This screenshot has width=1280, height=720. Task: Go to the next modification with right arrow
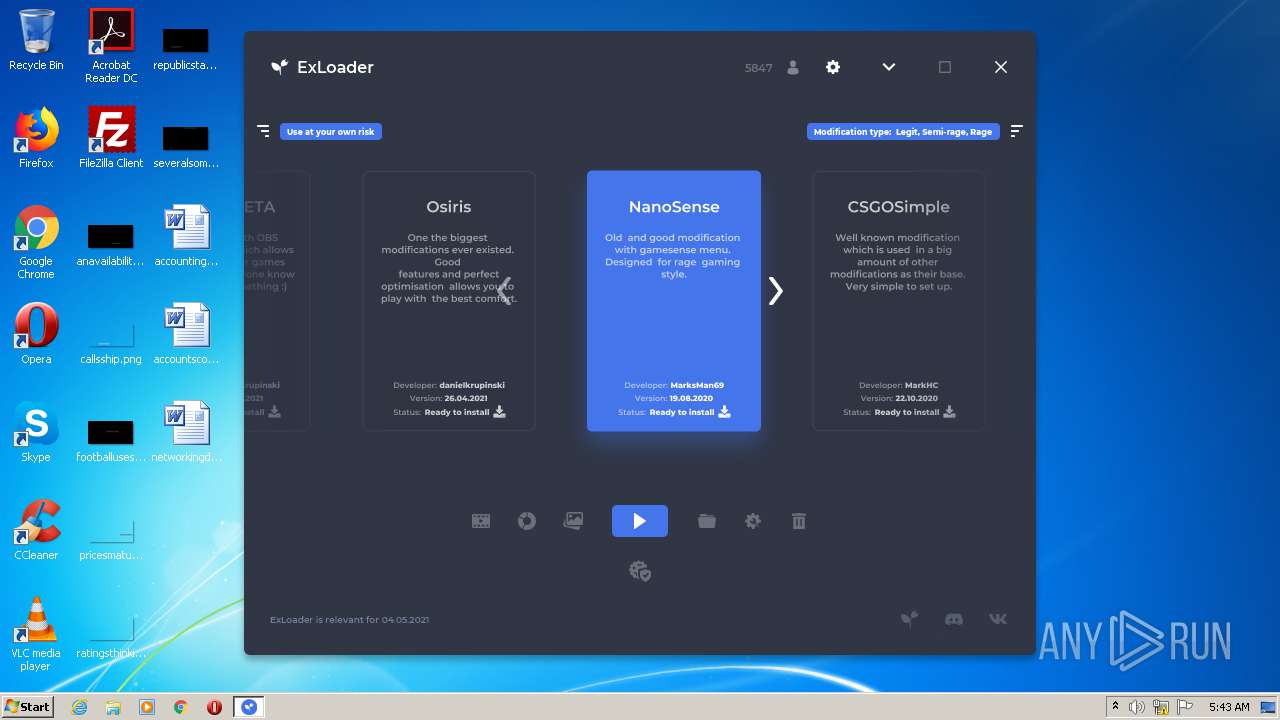click(775, 291)
